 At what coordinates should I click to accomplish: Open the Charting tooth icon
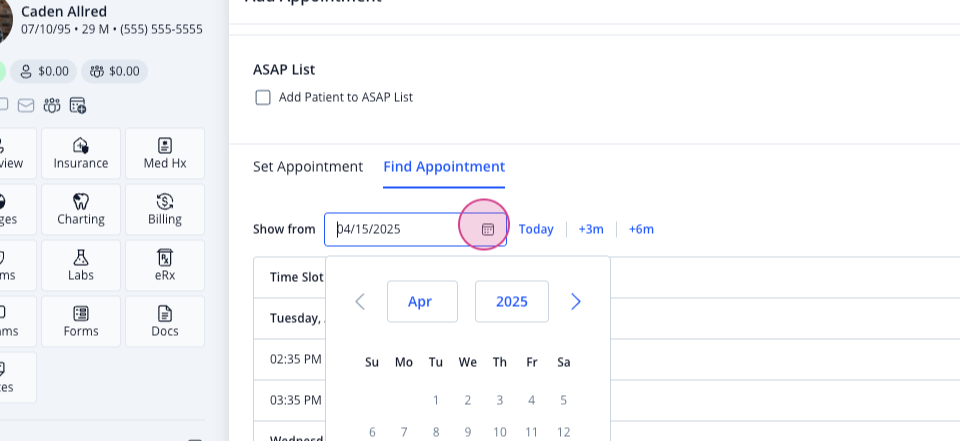pyautogui.click(x=81, y=201)
